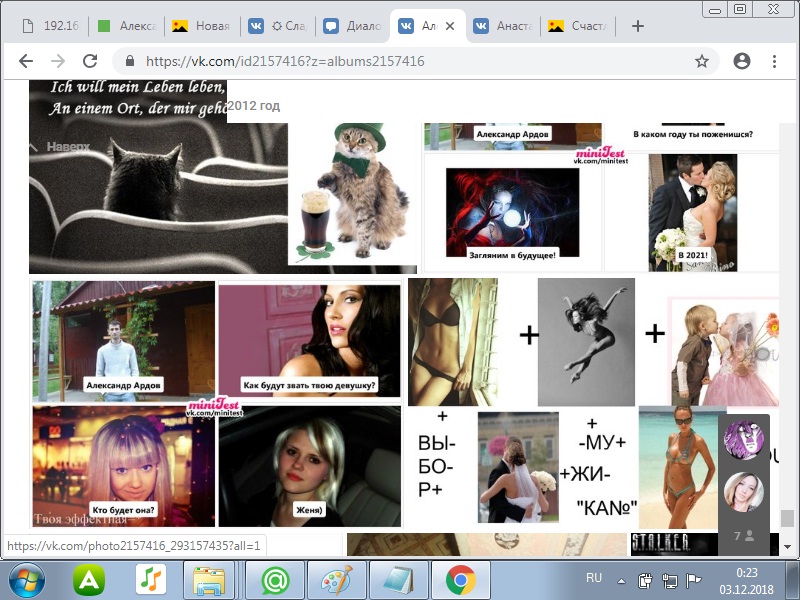Open the Windows Start menu
This screenshot has width=800, height=600.
click(27, 580)
